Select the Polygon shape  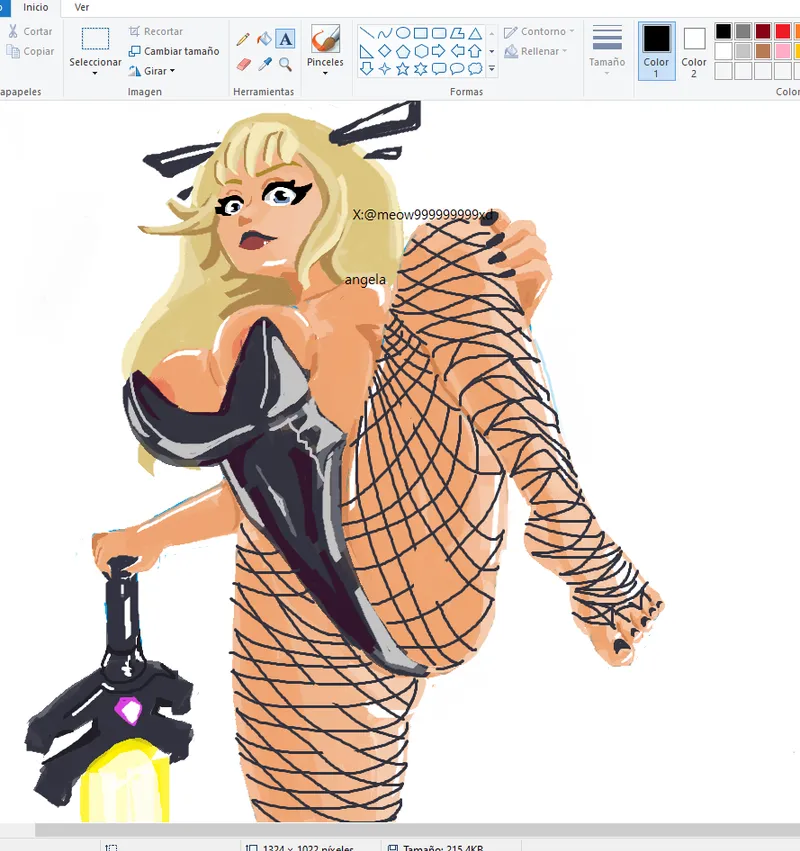[x=457, y=34]
